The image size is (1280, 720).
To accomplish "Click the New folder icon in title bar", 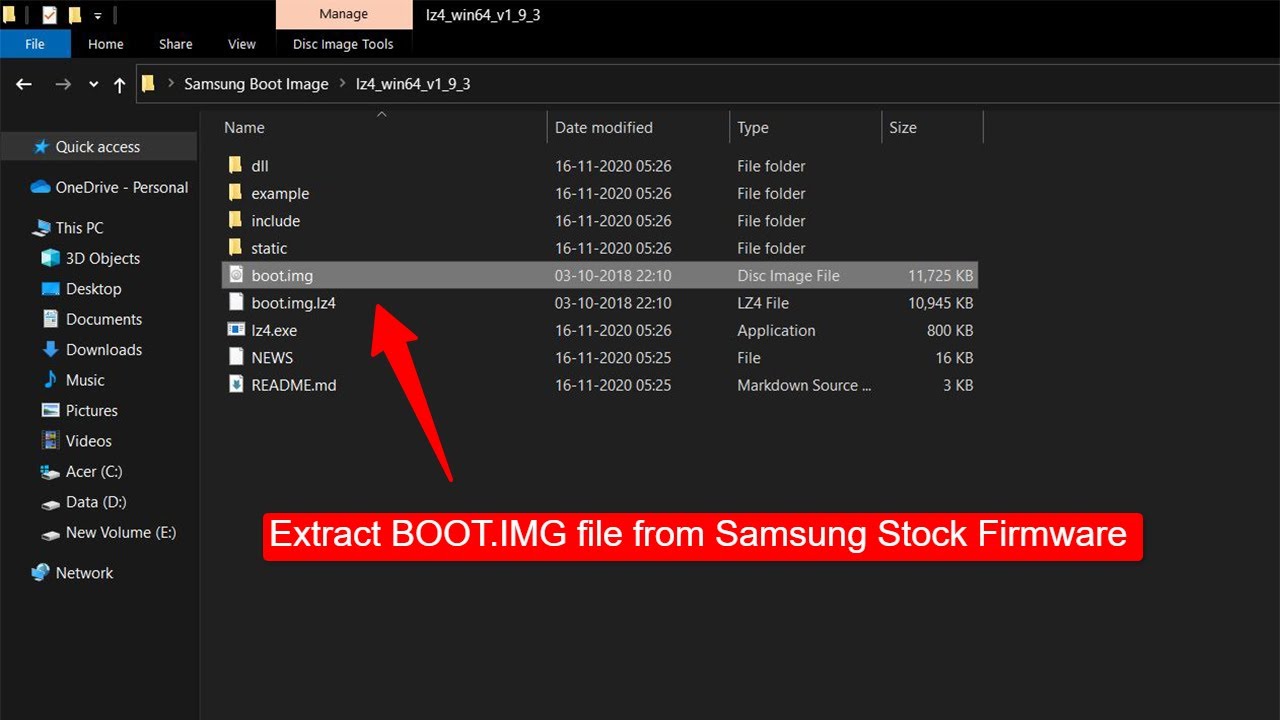I will pyautogui.click(x=74, y=15).
